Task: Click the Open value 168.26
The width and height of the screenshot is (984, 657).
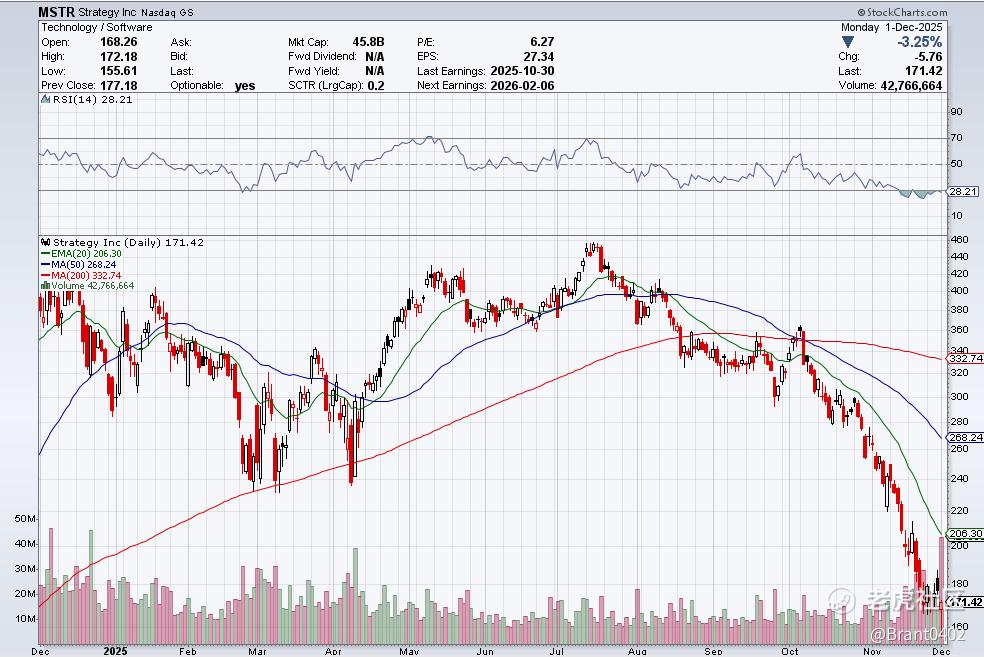Action: (119, 41)
